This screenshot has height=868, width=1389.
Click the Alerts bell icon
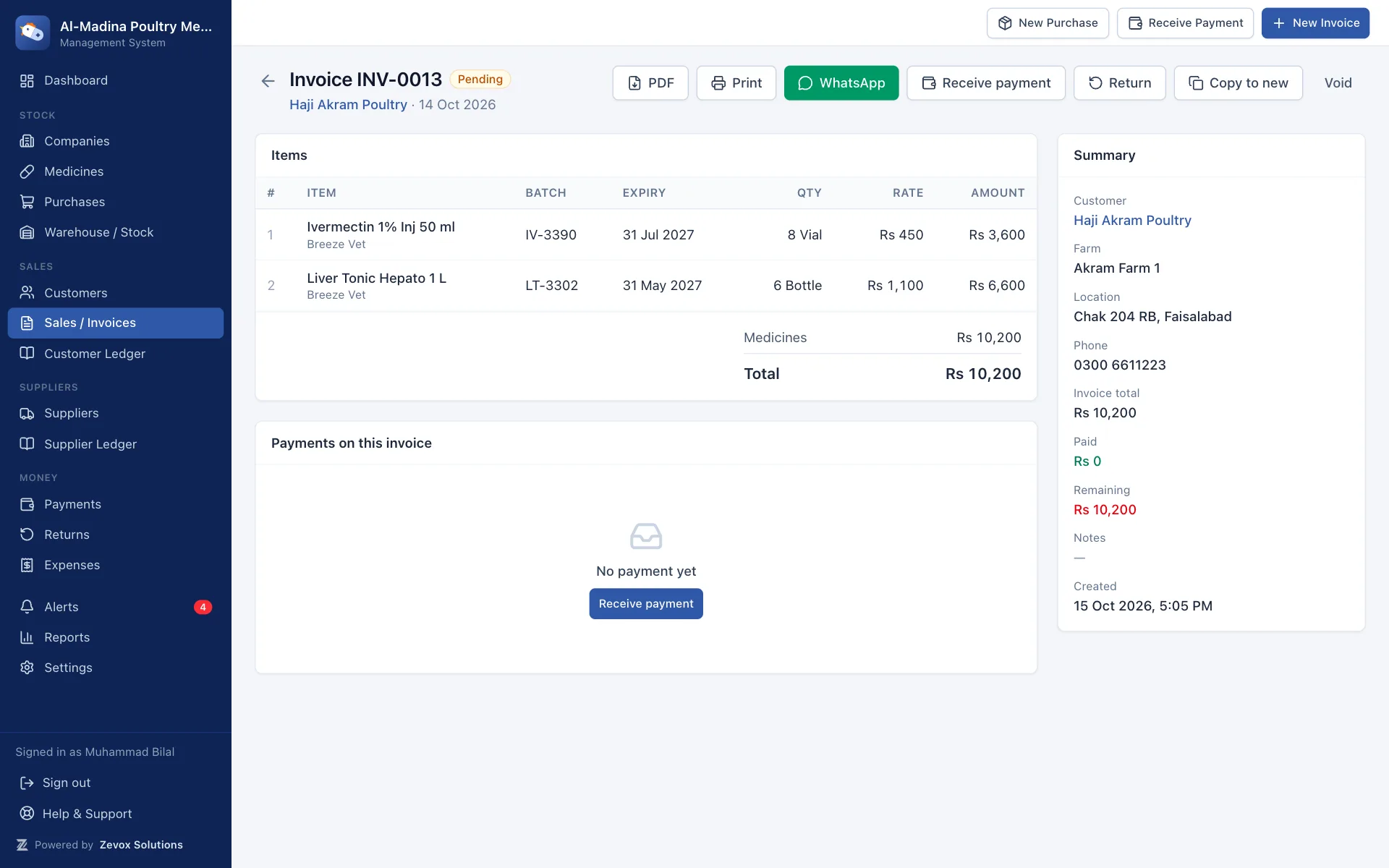point(27,607)
